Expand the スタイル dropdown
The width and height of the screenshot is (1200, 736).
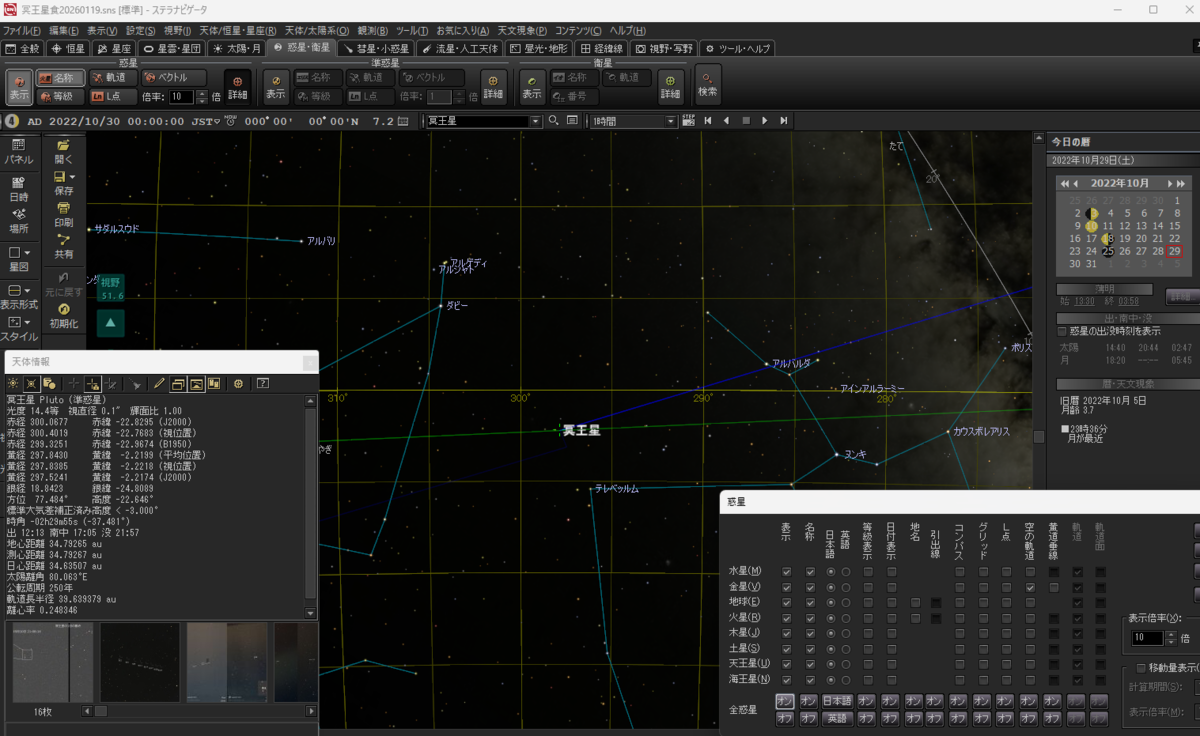click(27, 323)
